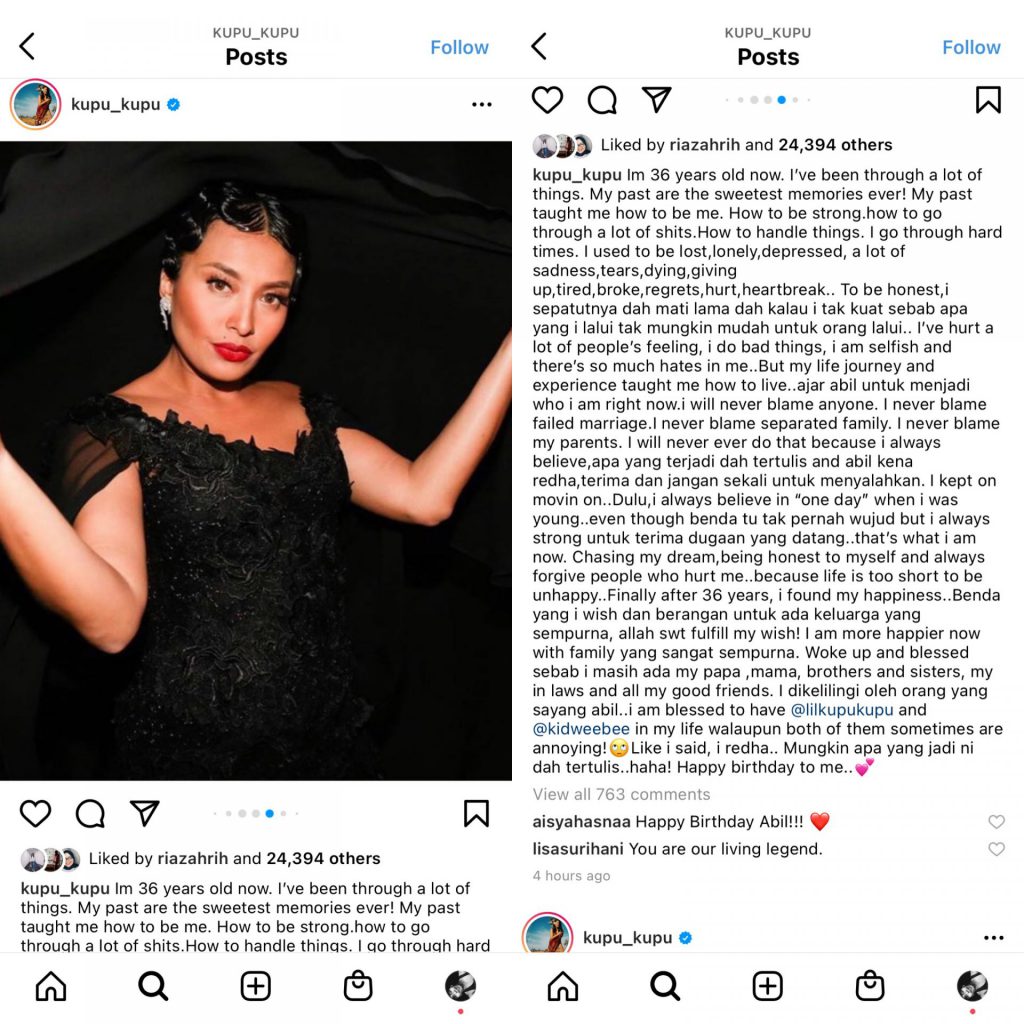The height and width of the screenshot is (1024, 1024).
Task: Open Shop bag icon in left bottom bar
Action: point(358,986)
